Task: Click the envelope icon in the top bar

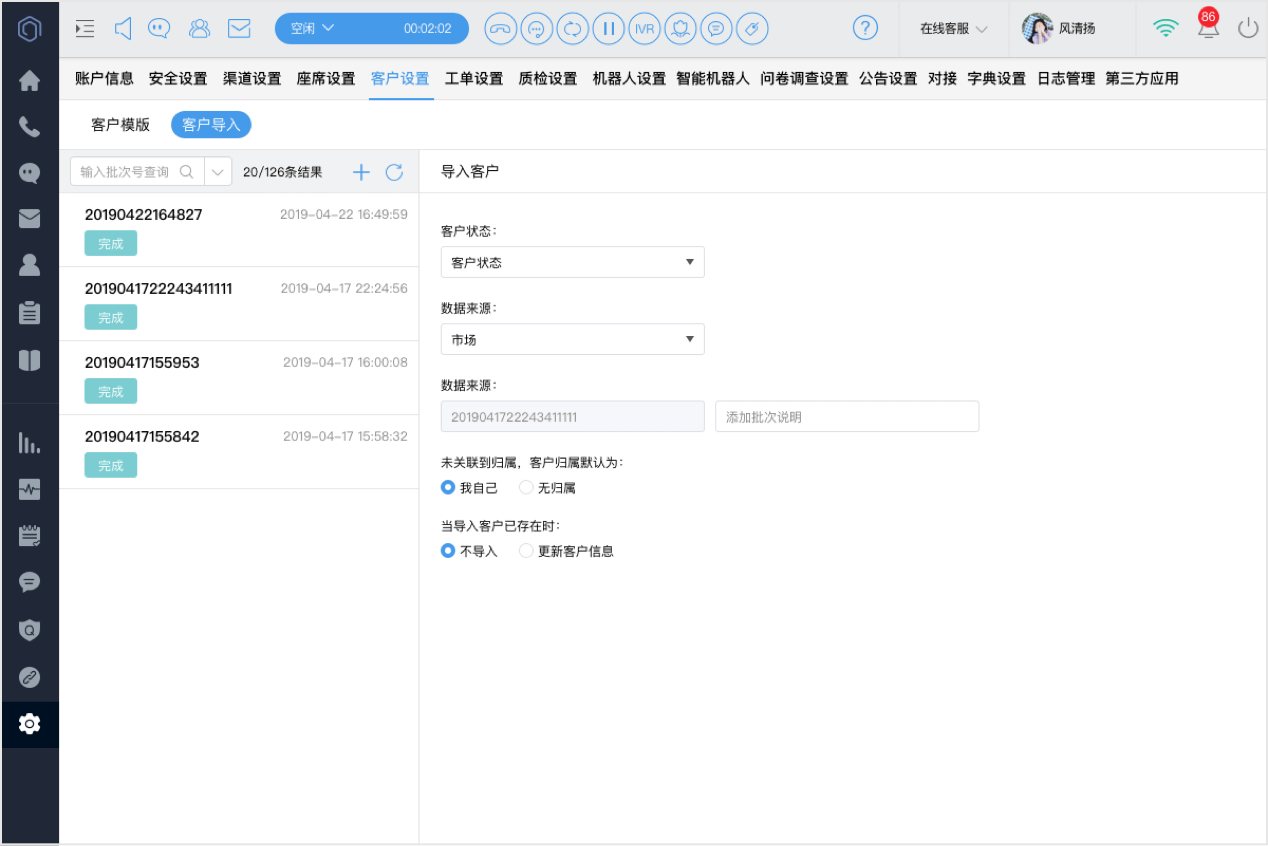Action: (x=239, y=28)
